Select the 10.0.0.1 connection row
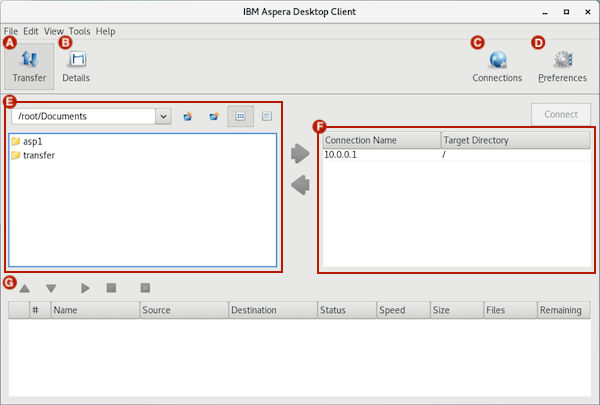 [457, 155]
